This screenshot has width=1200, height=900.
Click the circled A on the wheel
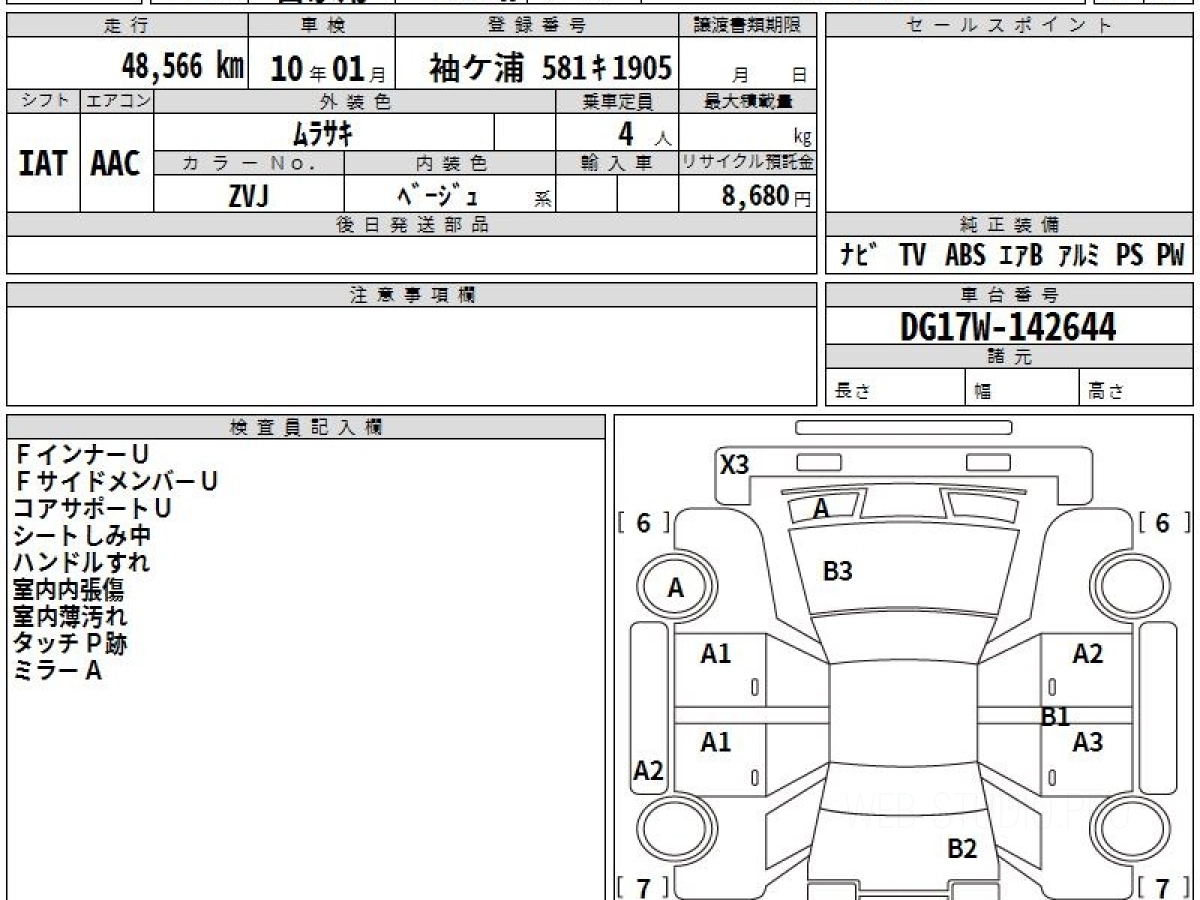tap(676, 588)
